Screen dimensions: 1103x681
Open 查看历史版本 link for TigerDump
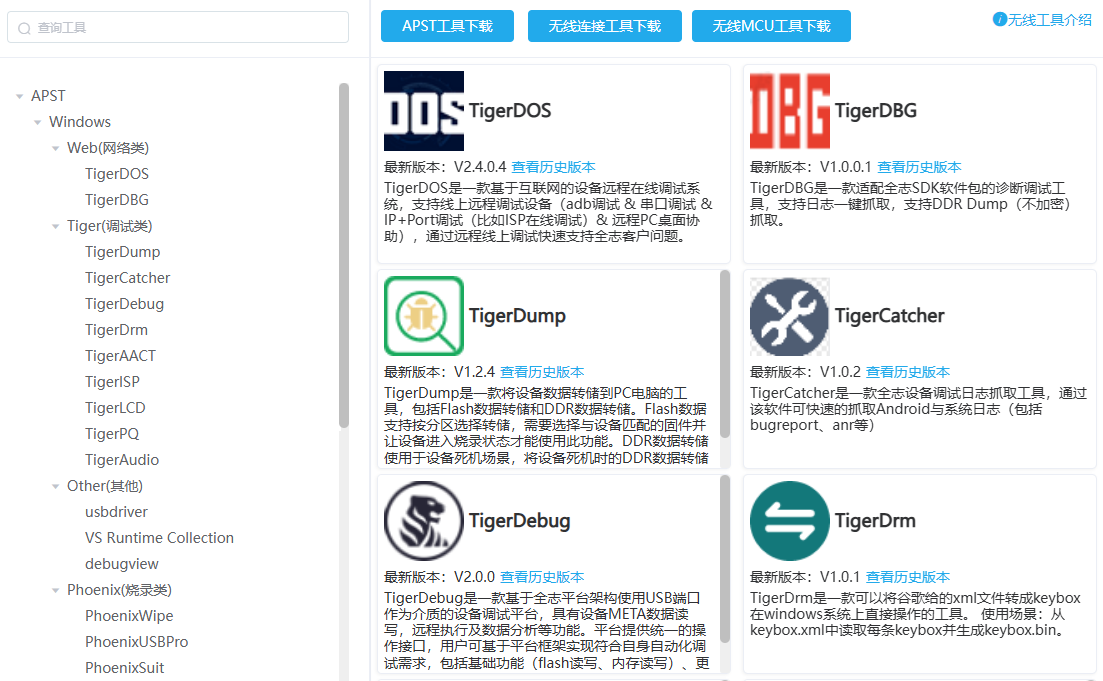(x=542, y=372)
